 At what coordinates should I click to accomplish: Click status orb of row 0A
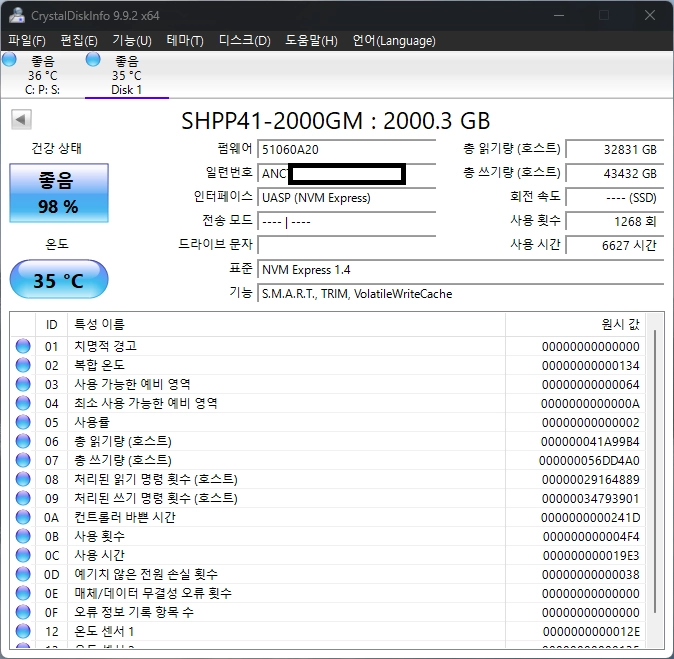click(23, 517)
